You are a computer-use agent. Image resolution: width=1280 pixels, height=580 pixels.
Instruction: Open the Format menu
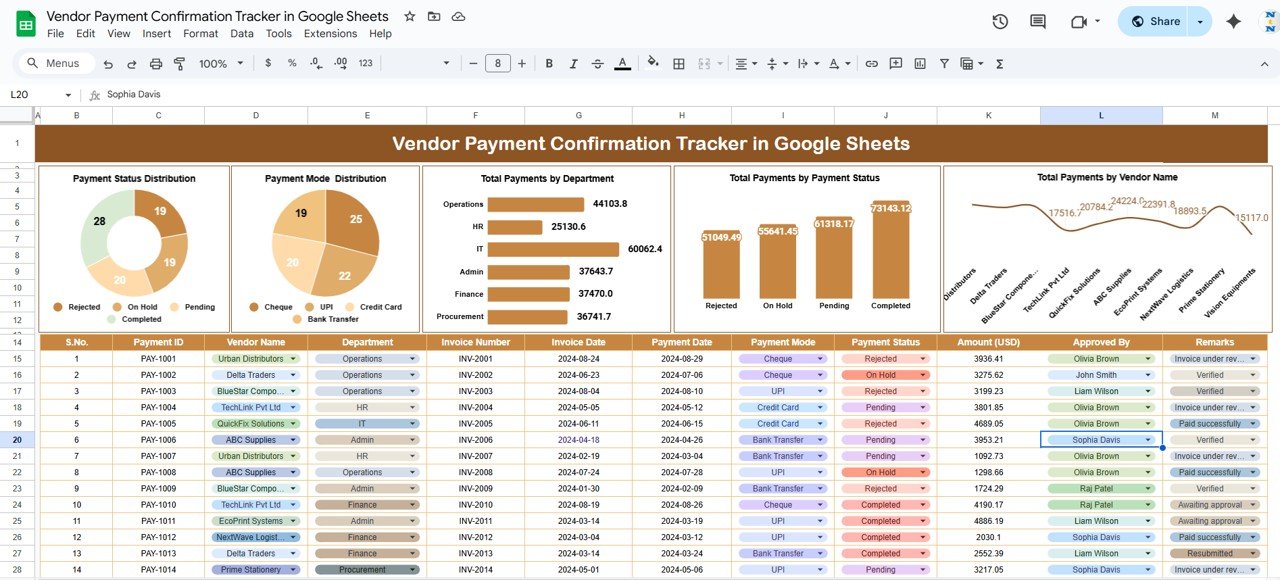tap(200, 34)
